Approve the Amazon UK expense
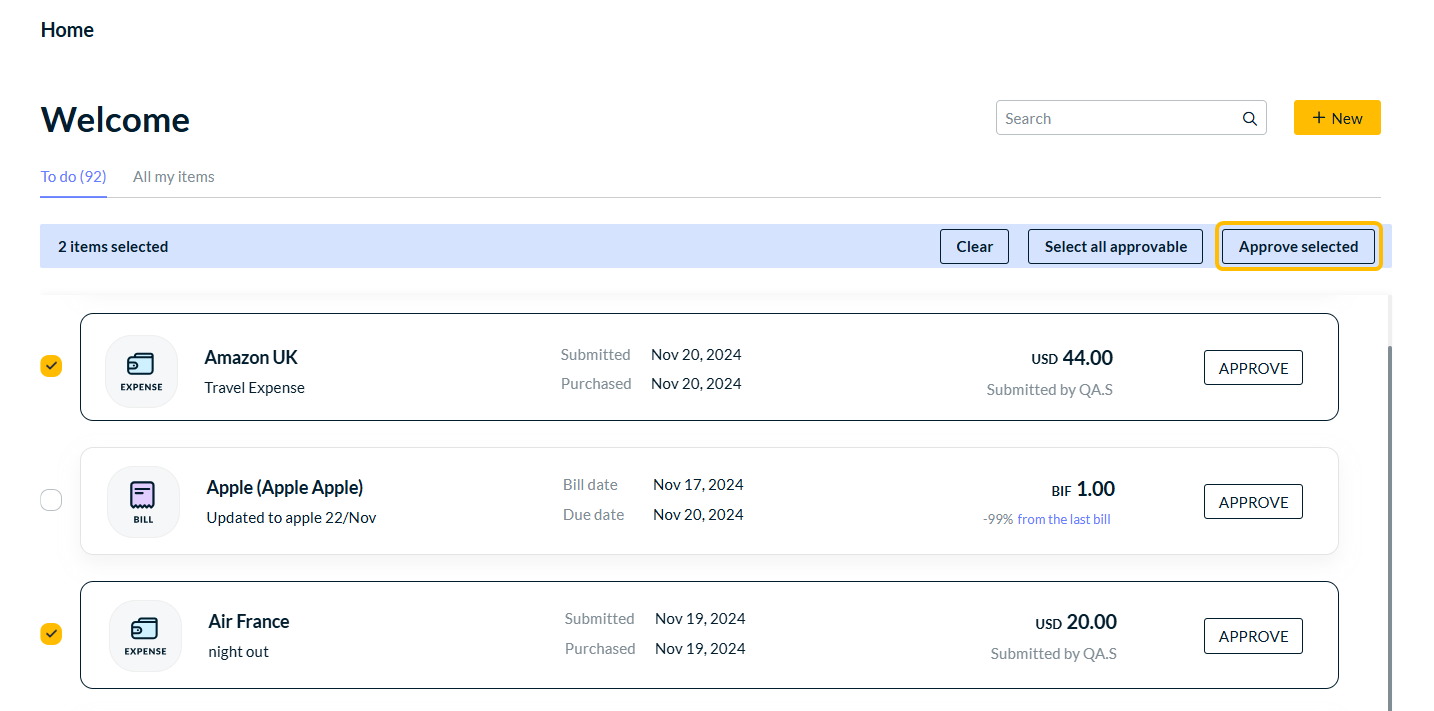This screenshot has width=1434, height=711. pyautogui.click(x=1252, y=368)
